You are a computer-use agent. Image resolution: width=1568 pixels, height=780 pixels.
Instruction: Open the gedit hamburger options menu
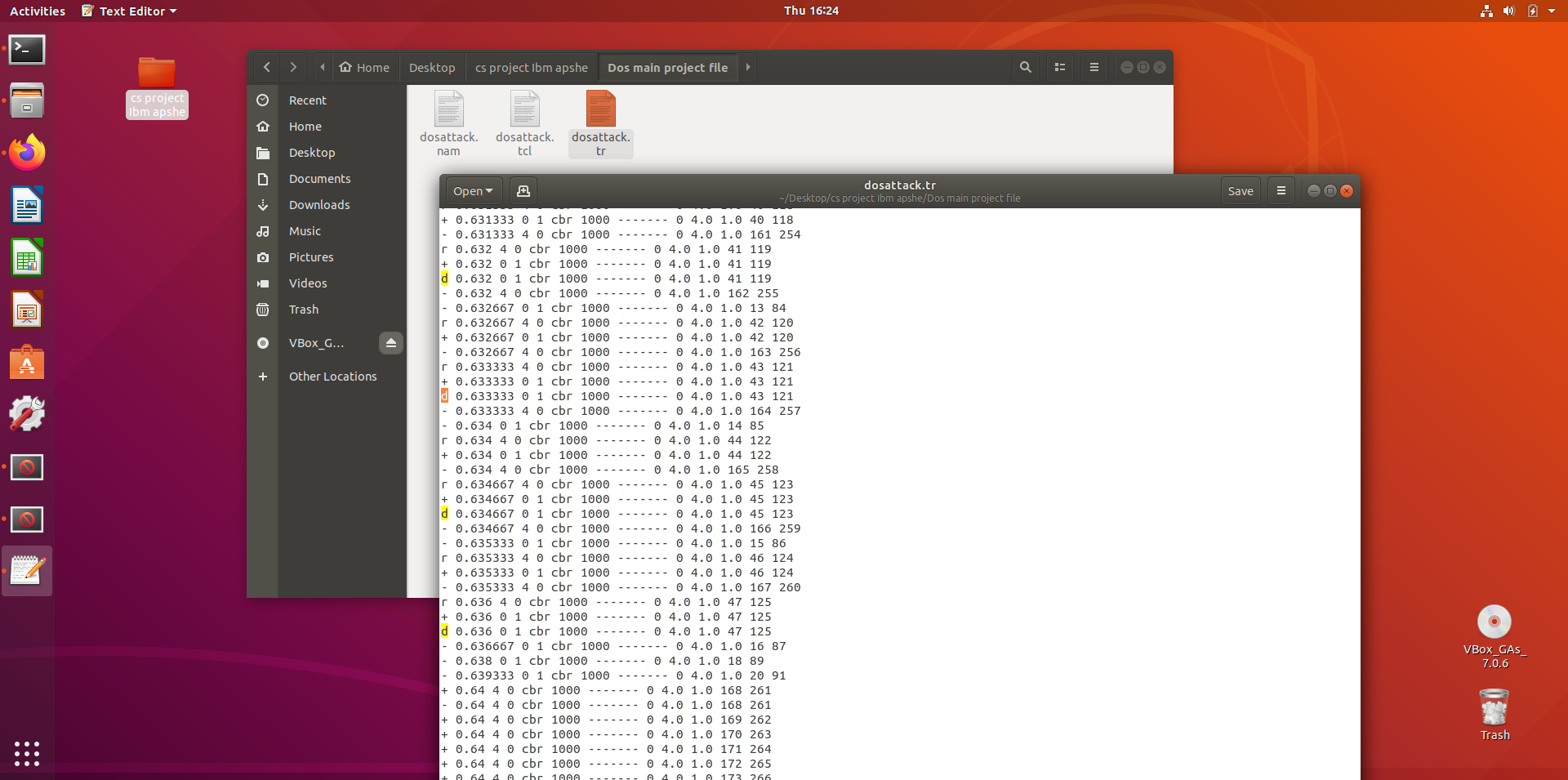[1281, 190]
